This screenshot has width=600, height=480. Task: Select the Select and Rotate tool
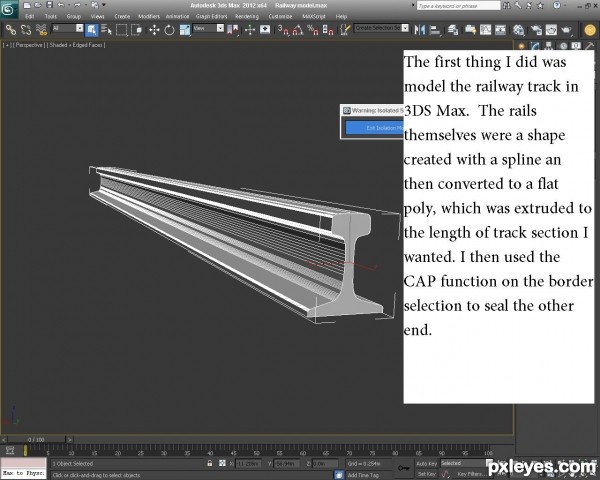point(169,30)
